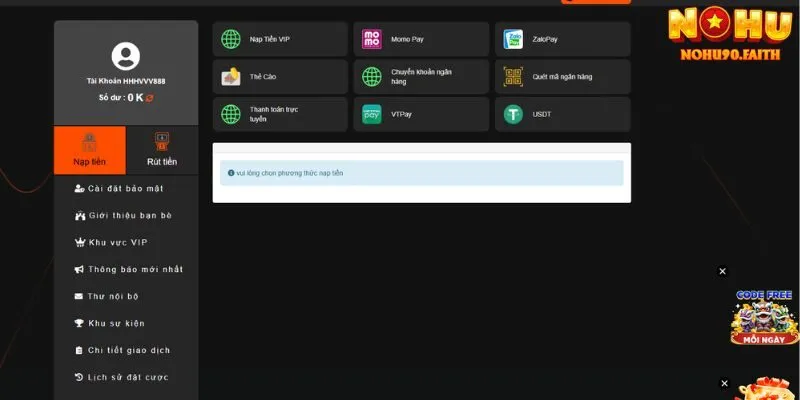Close the CODE FREE promo banner
The height and width of the screenshot is (400, 800).
[723, 272]
